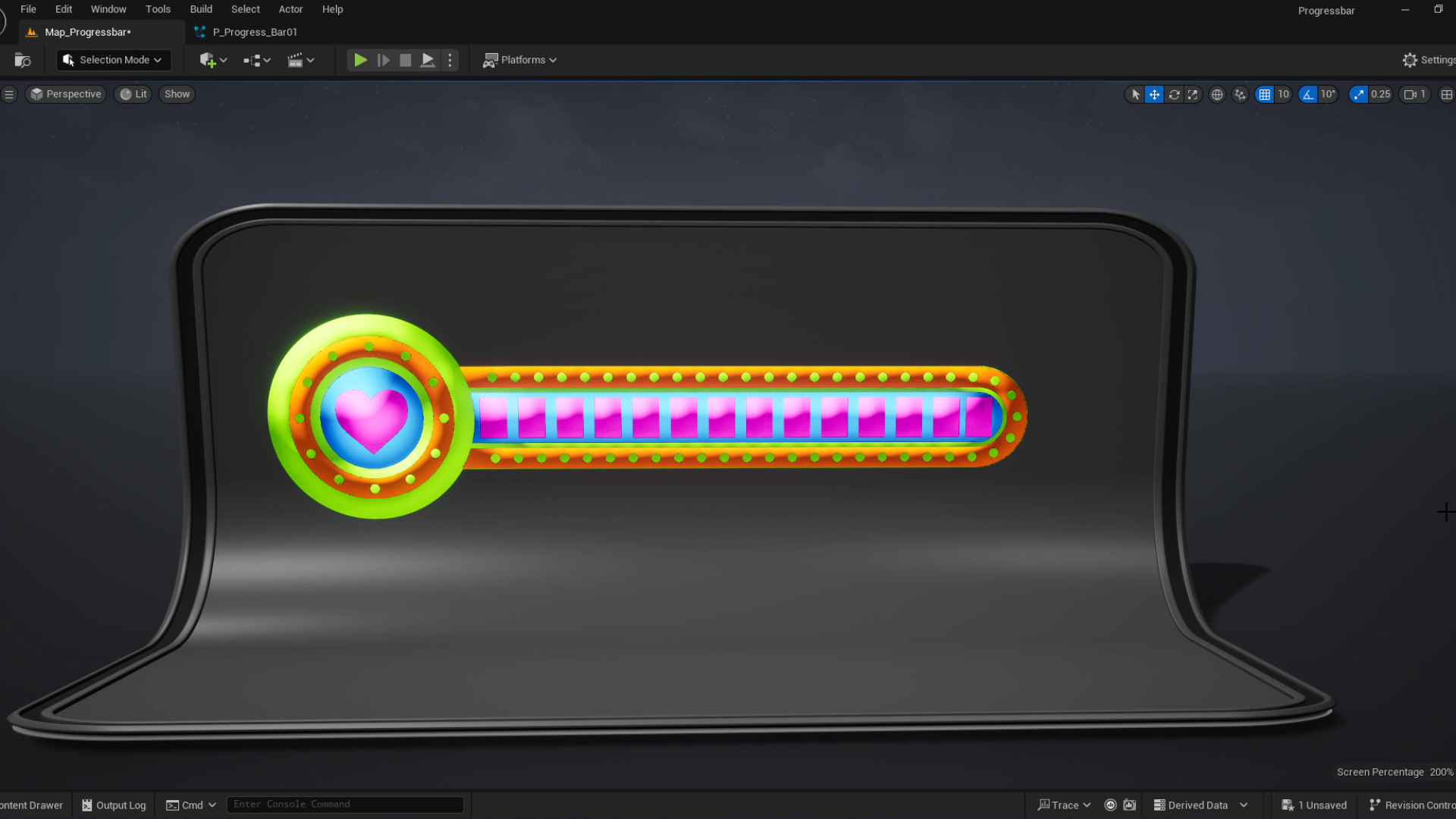Activate the Scale objects tool
The image size is (1456, 819).
coord(1193,95)
